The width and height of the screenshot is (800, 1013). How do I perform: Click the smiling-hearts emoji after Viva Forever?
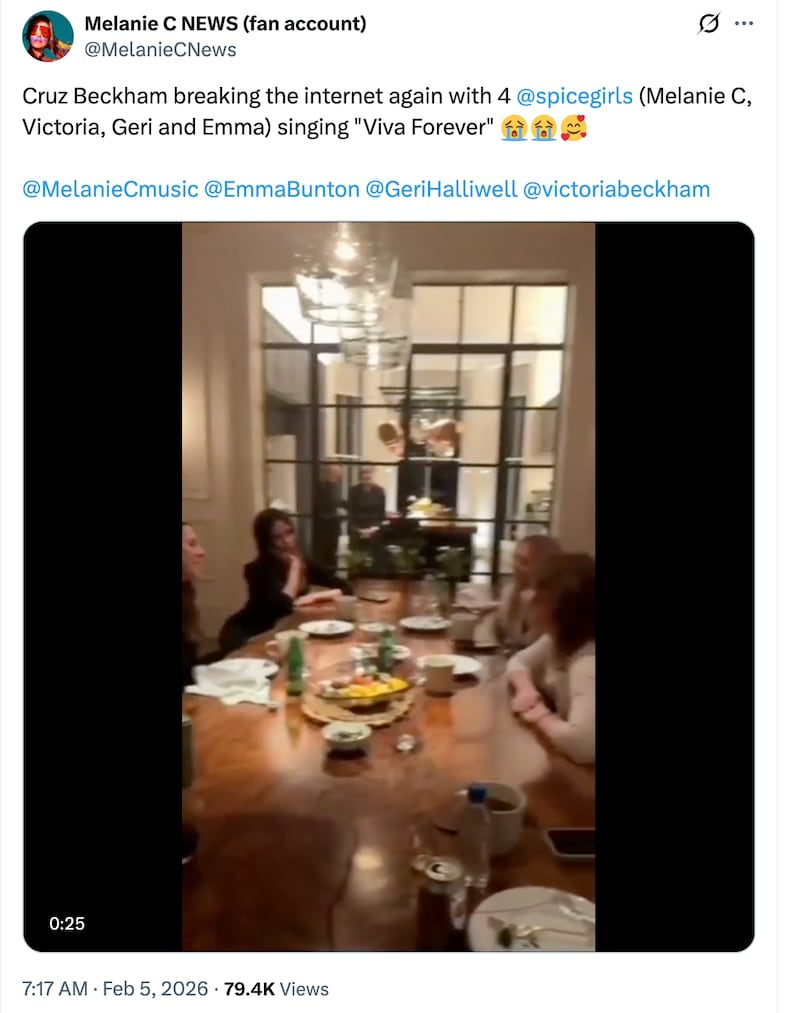(575, 127)
